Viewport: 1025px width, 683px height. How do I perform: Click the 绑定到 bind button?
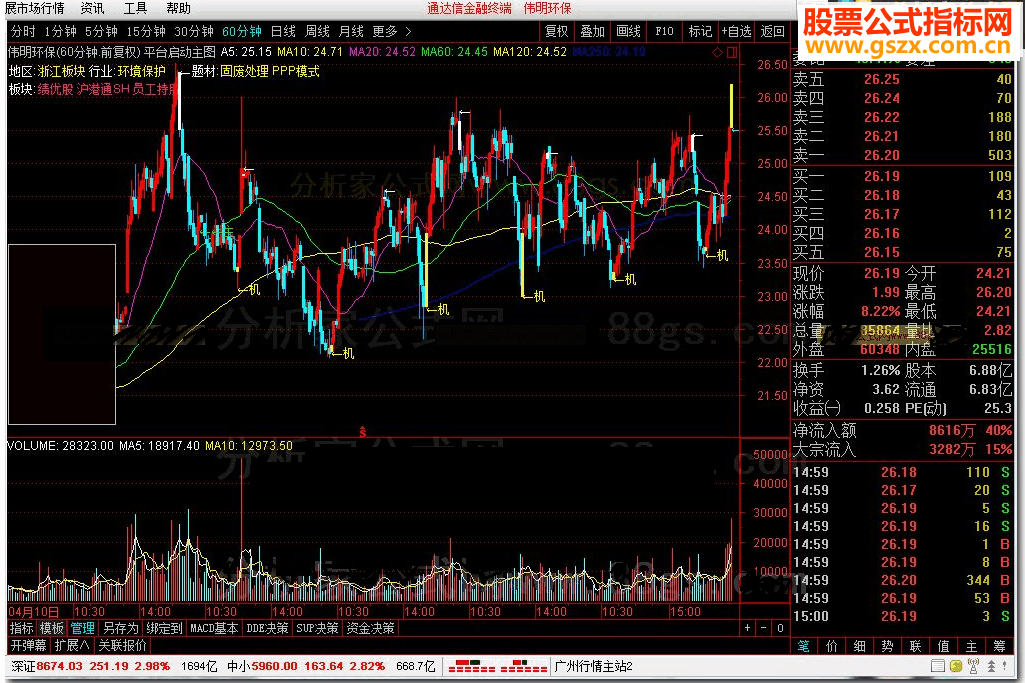[164, 628]
